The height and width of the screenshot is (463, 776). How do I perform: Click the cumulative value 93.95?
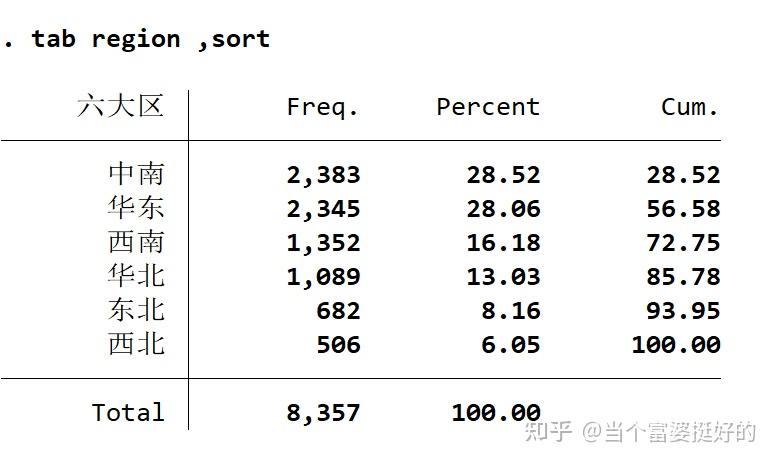click(x=683, y=311)
